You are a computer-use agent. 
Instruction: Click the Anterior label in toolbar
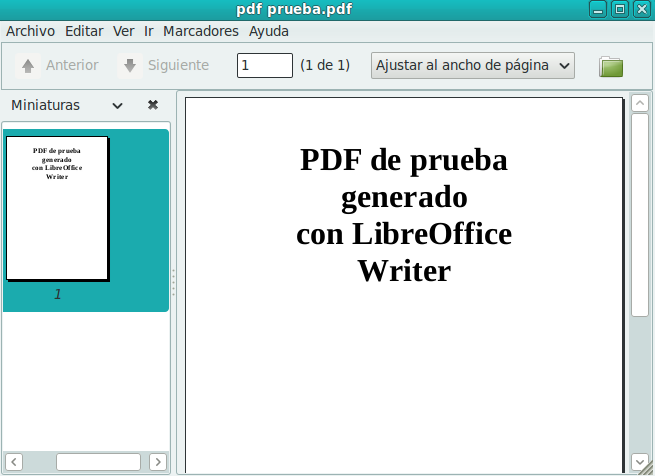click(x=72, y=65)
